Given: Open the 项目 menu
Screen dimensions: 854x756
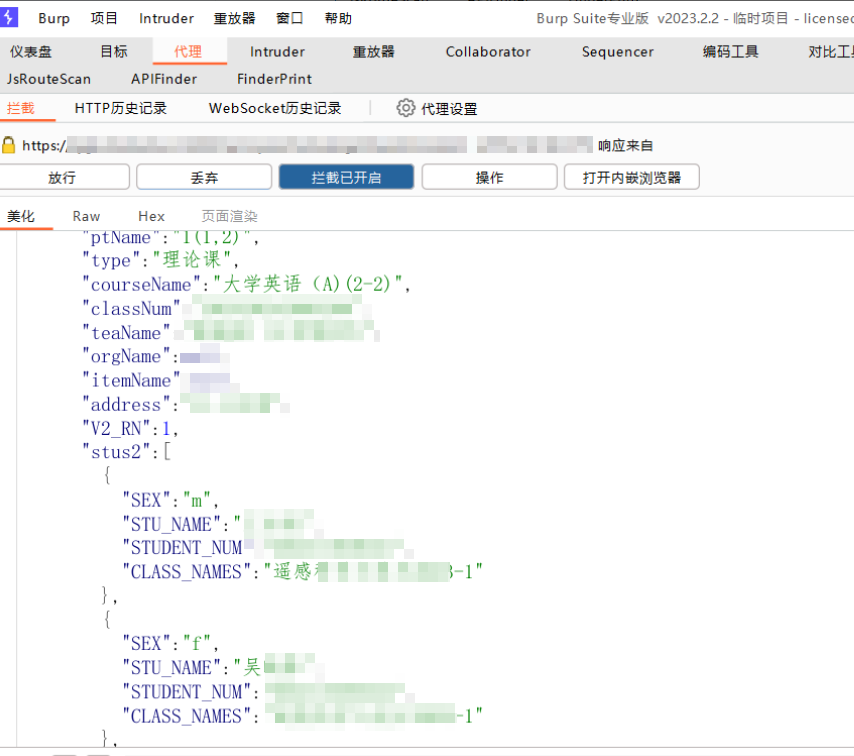Looking at the screenshot, I should tap(104, 19).
